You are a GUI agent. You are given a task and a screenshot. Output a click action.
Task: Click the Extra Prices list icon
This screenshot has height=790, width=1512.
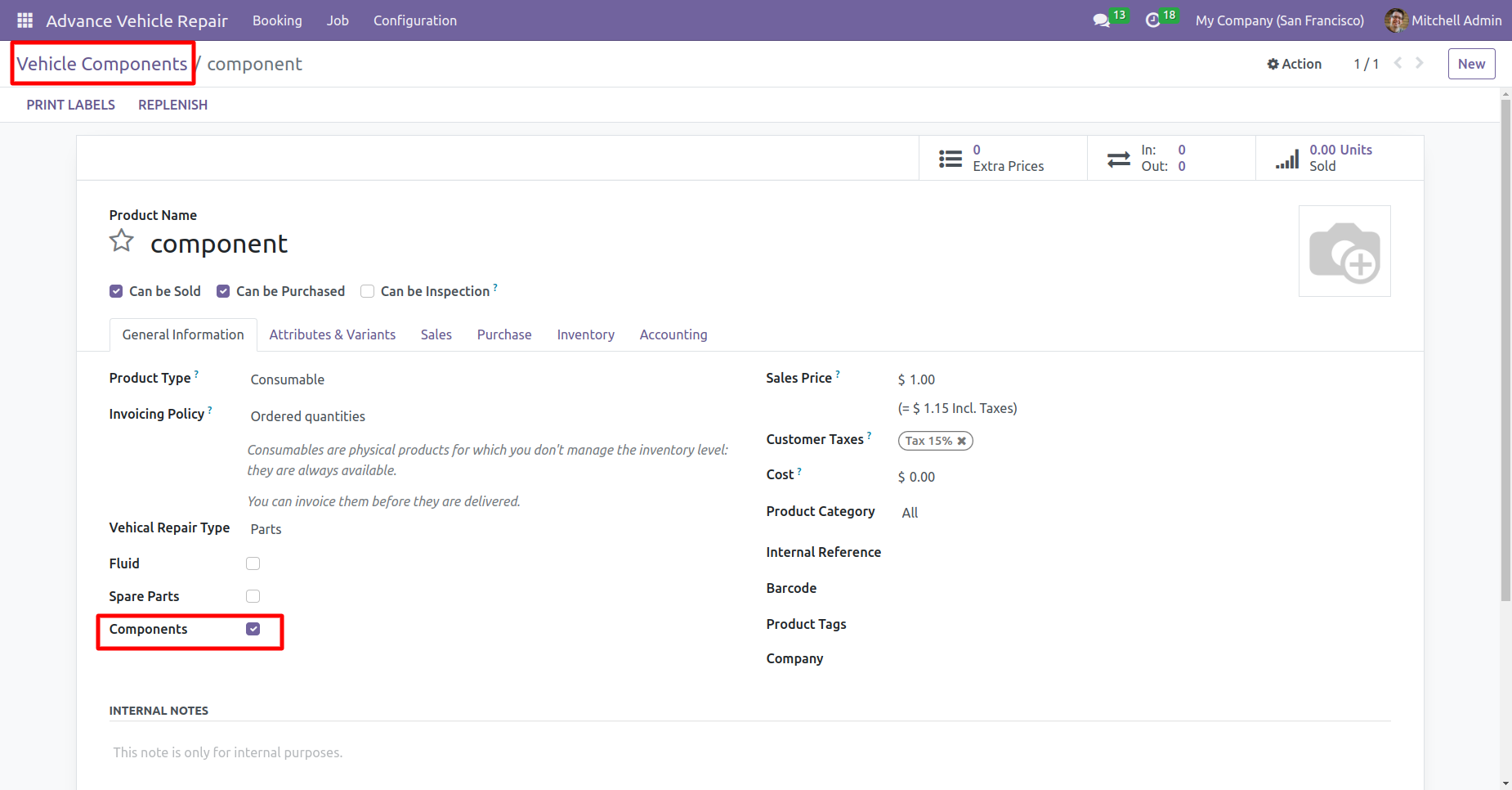click(951, 159)
